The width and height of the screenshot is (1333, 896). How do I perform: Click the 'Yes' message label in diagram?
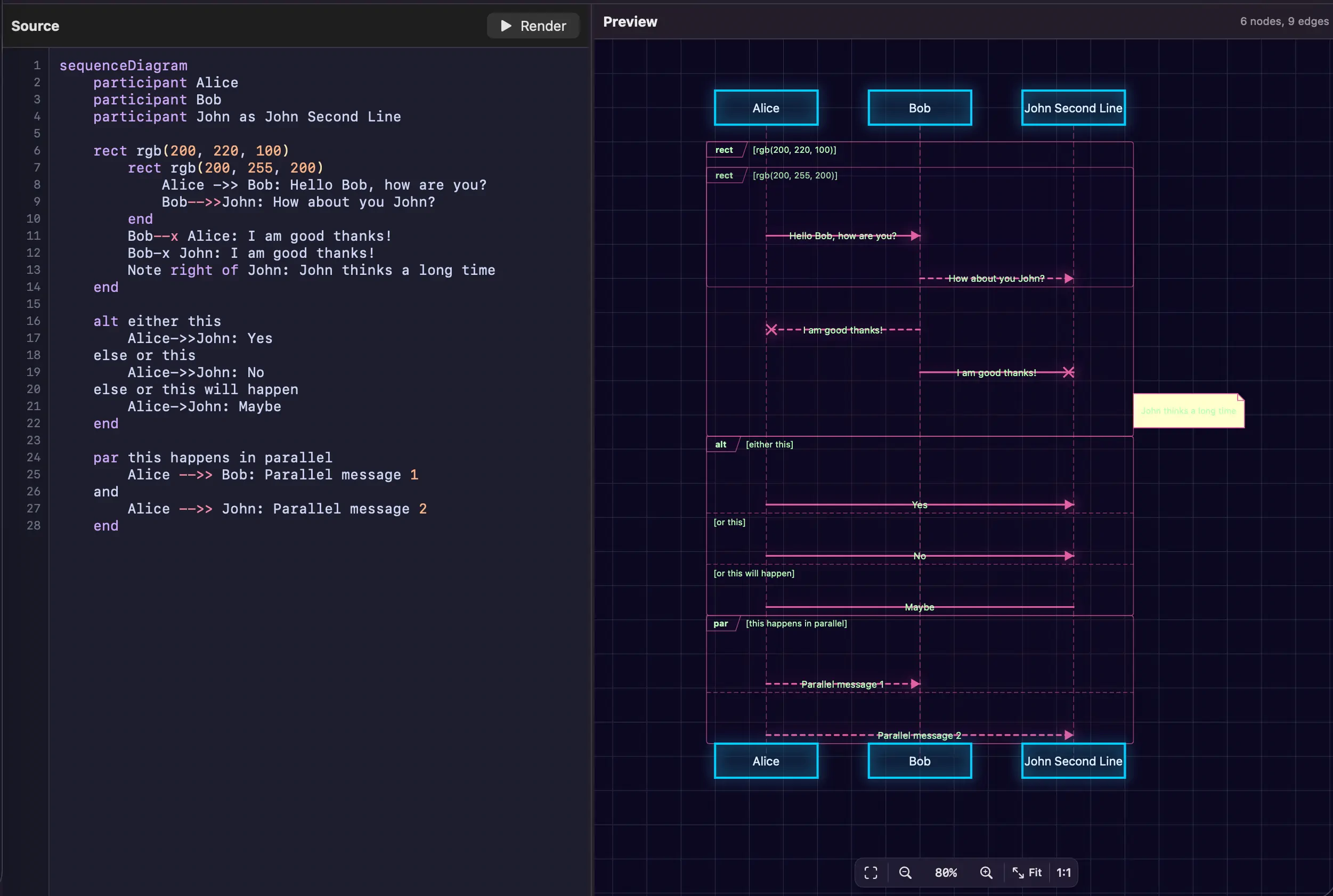click(920, 504)
